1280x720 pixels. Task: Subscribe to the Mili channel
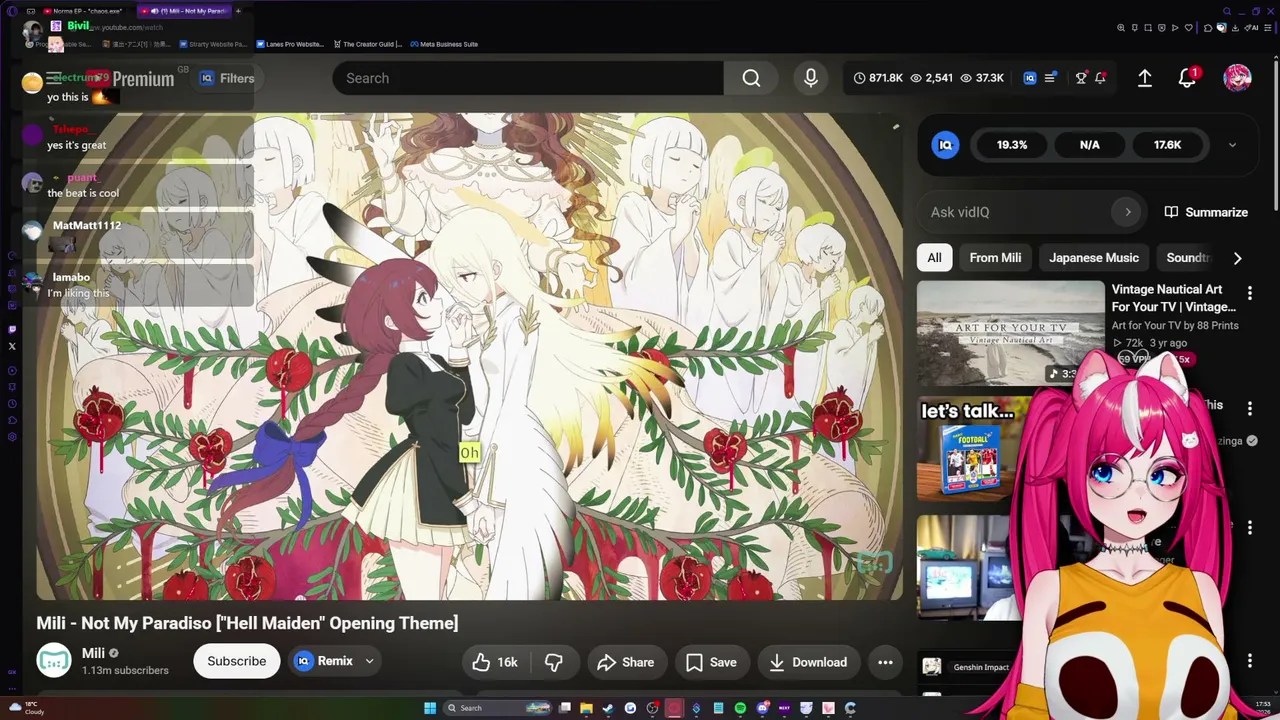point(237,661)
